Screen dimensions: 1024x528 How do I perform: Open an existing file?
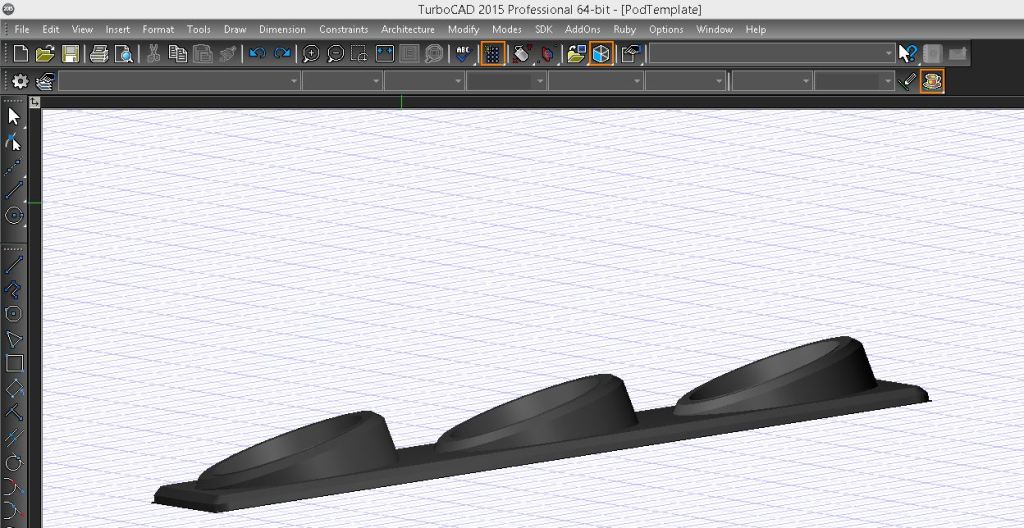[45, 54]
